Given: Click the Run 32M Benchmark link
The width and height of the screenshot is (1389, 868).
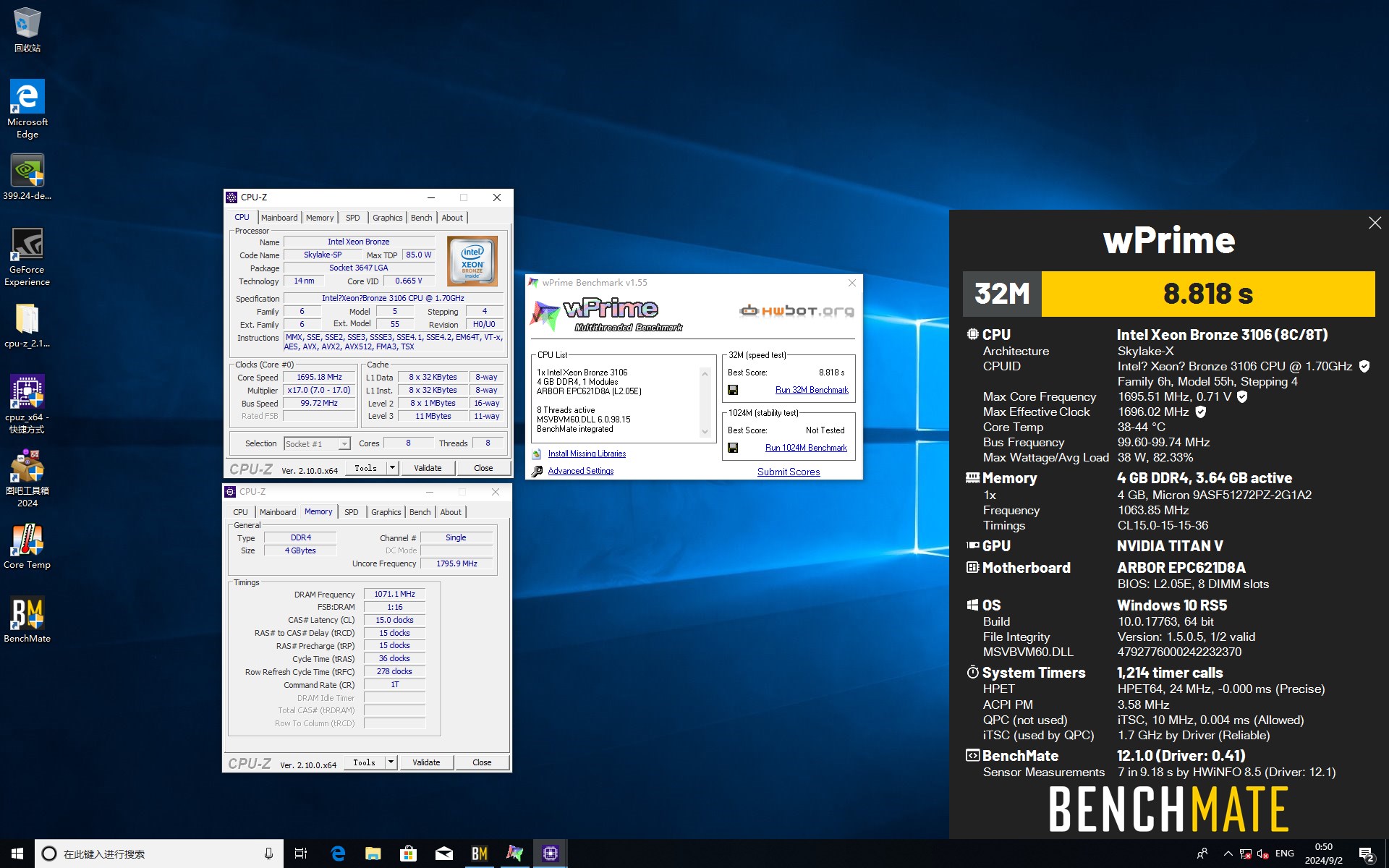Looking at the screenshot, I should point(812,390).
